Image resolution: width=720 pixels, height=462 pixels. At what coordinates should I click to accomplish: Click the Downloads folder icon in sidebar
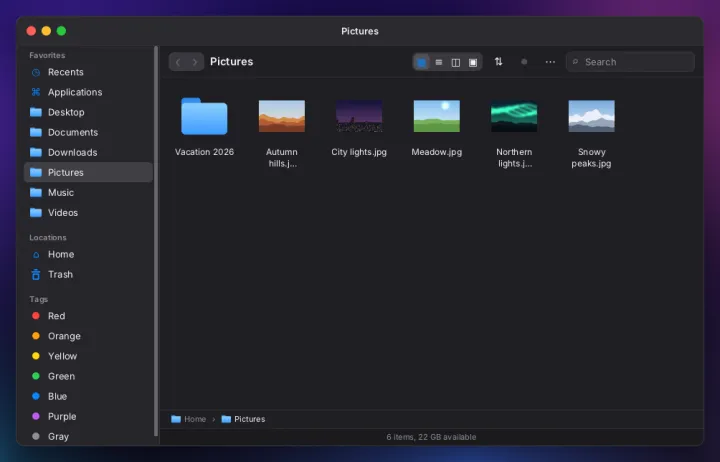[36, 152]
